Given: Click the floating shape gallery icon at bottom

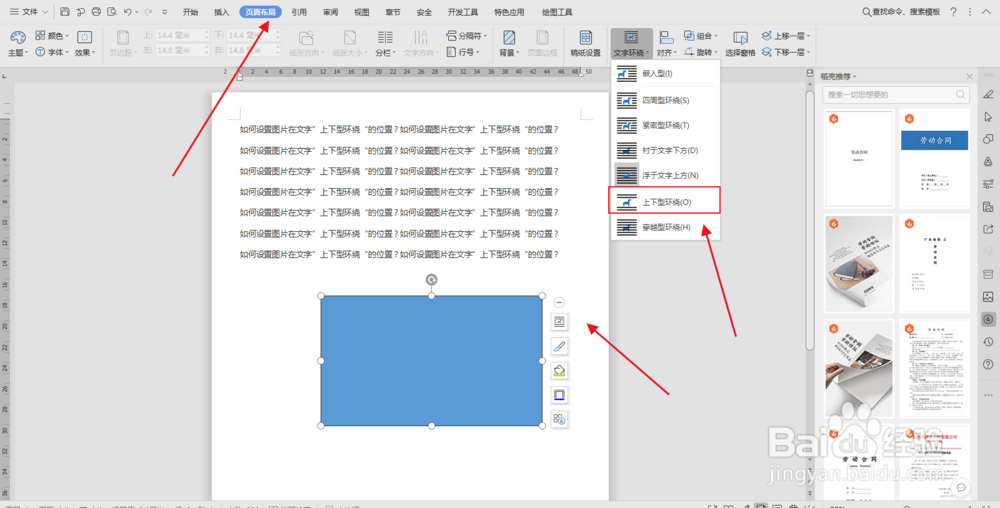Looking at the screenshot, I should pos(559,419).
